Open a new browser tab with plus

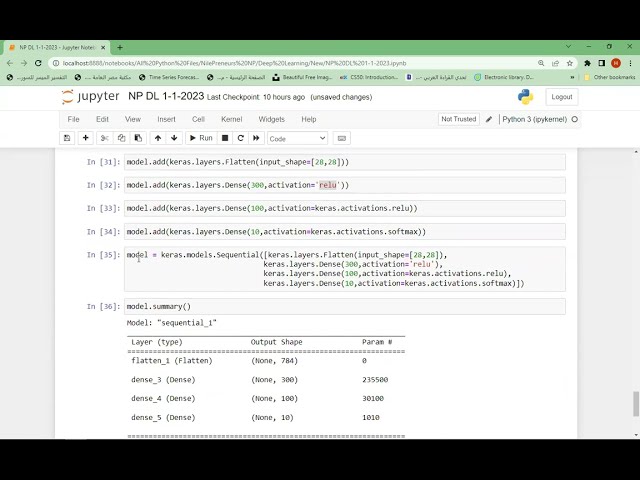120,48
